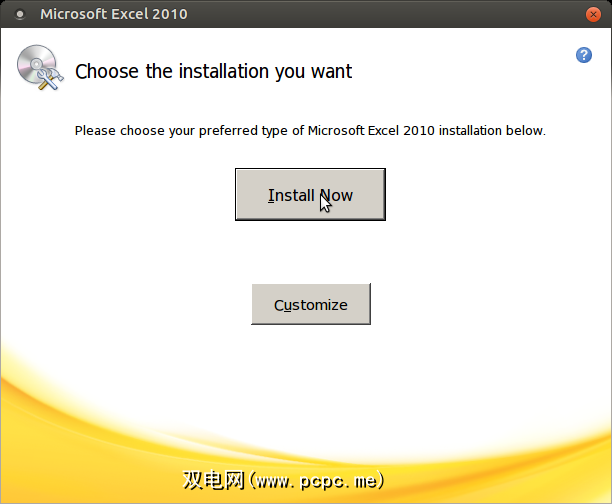Click the Install Now button

(x=310, y=194)
